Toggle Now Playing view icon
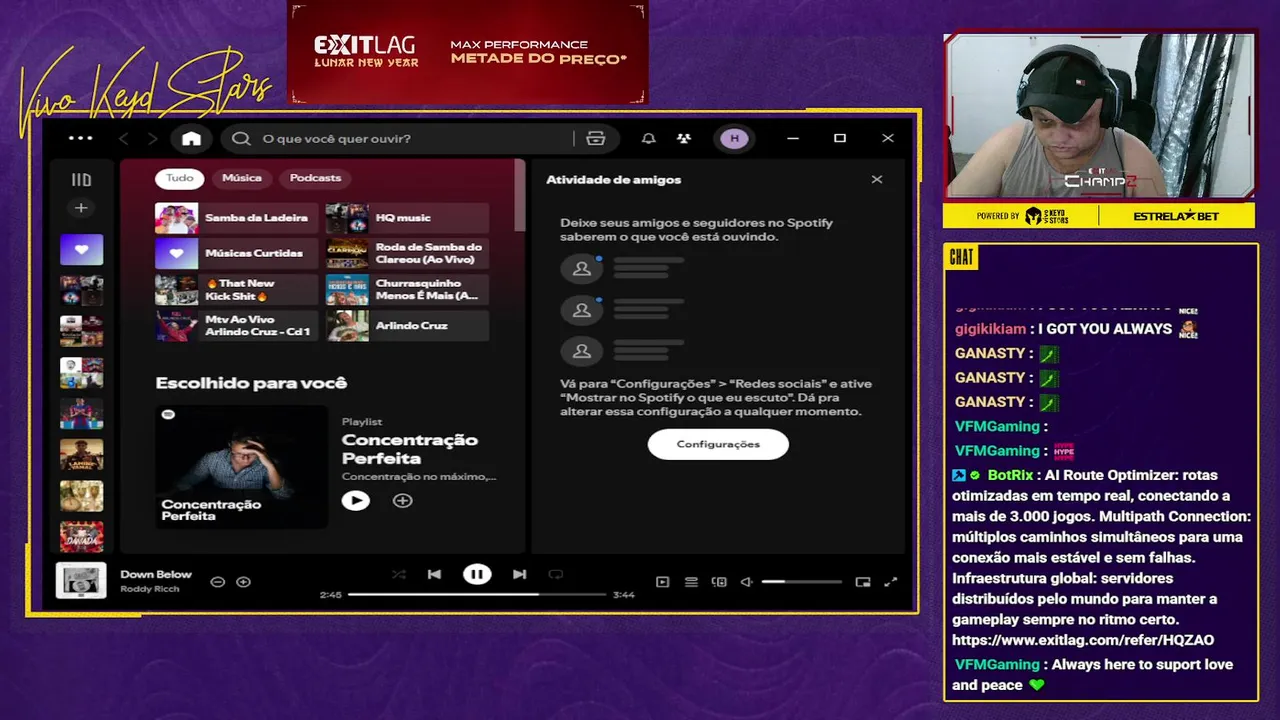The width and height of the screenshot is (1280, 720). tap(662, 581)
